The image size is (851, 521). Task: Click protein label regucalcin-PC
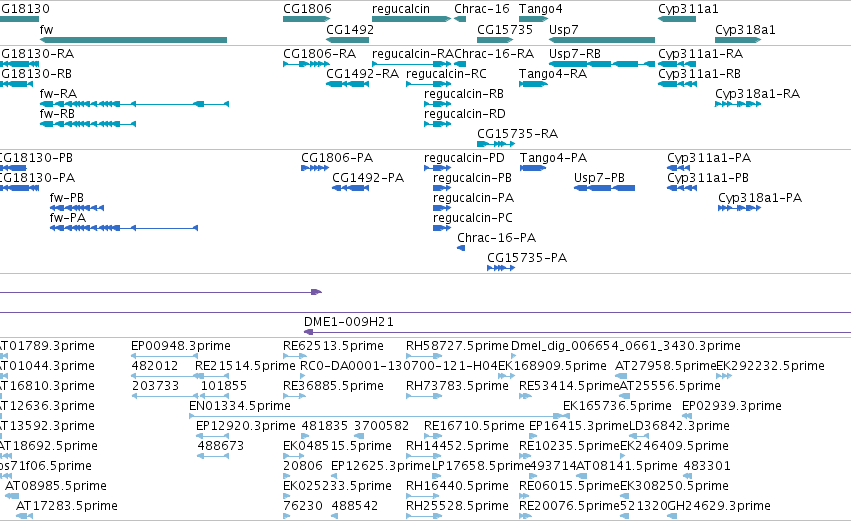click(473, 218)
